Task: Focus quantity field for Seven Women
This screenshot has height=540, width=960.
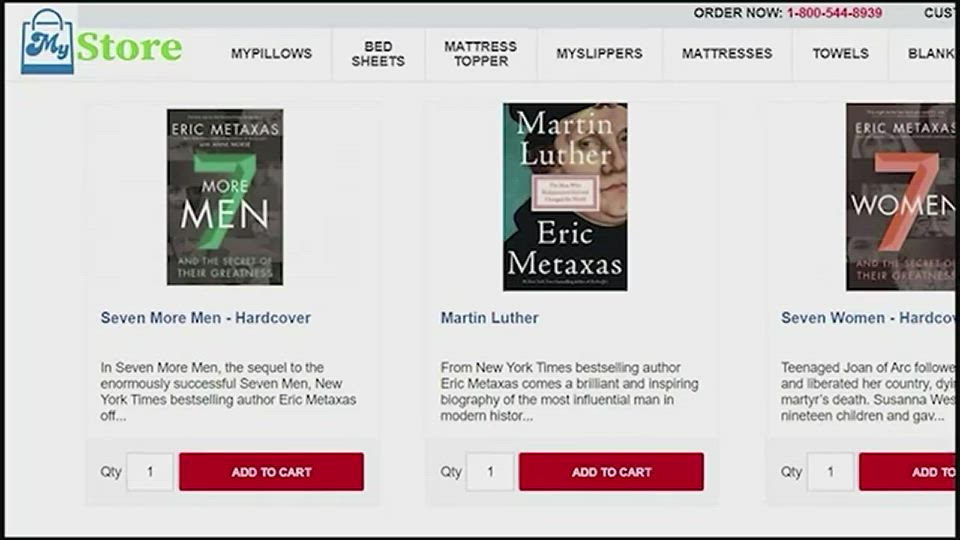Action: [x=830, y=471]
